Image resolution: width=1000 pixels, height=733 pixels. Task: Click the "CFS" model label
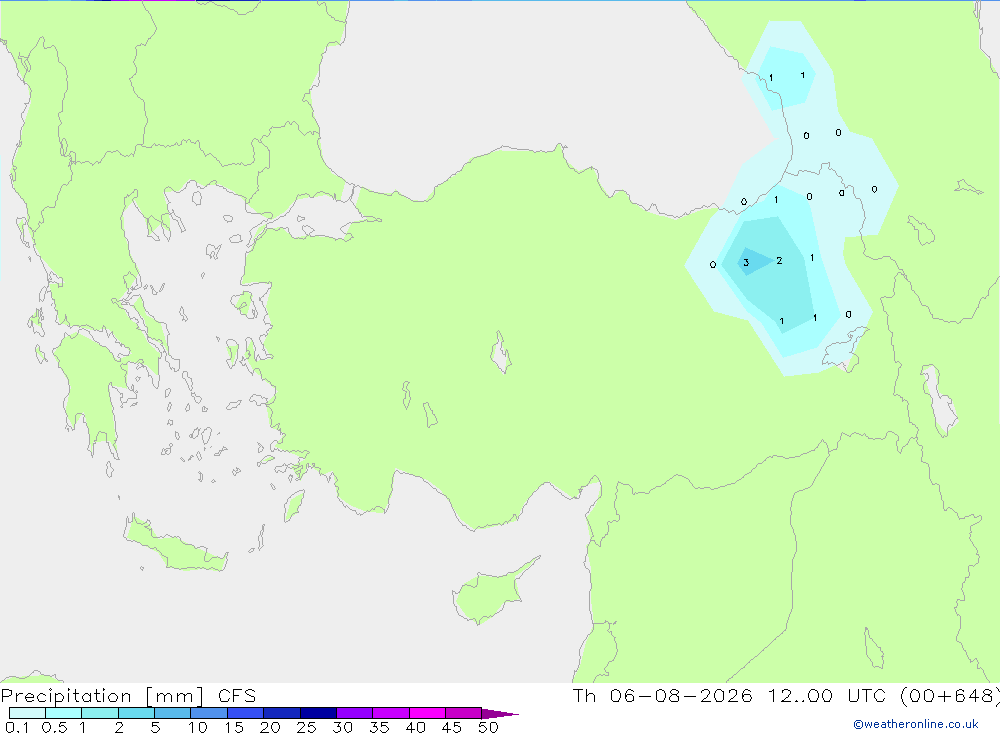click(237, 696)
